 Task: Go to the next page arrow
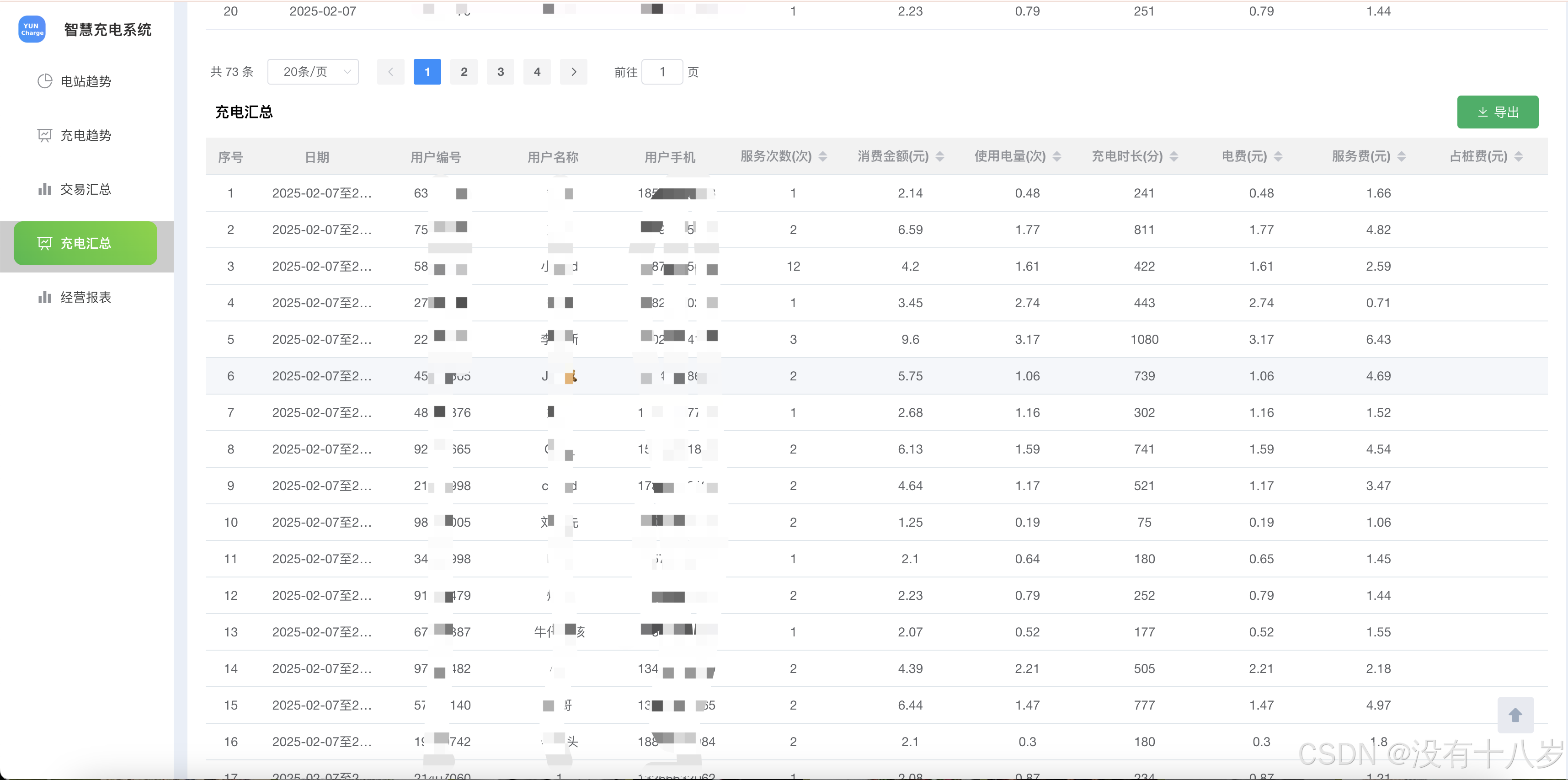(x=573, y=72)
